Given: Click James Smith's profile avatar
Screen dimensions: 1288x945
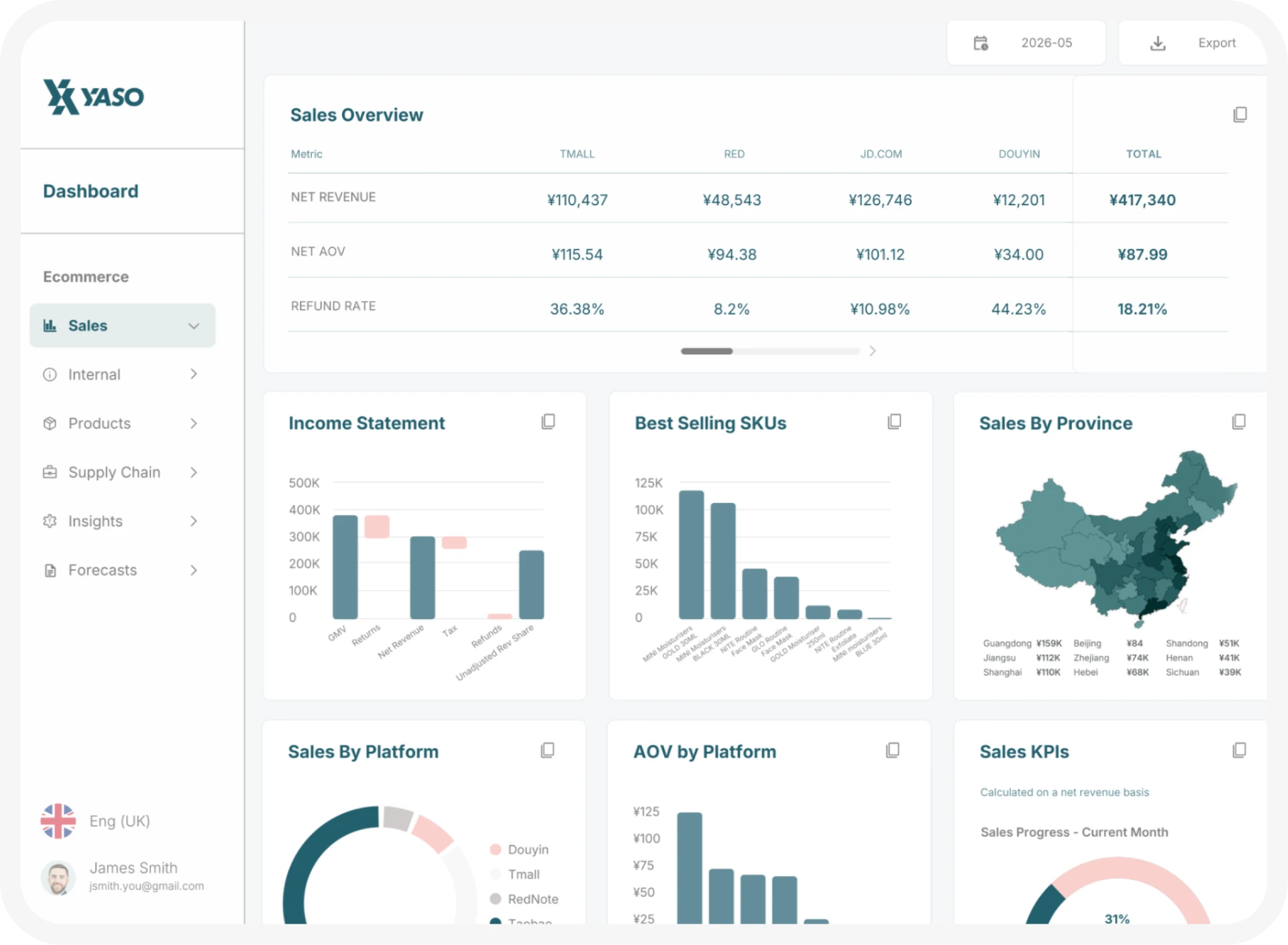Looking at the screenshot, I should (x=58, y=877).
